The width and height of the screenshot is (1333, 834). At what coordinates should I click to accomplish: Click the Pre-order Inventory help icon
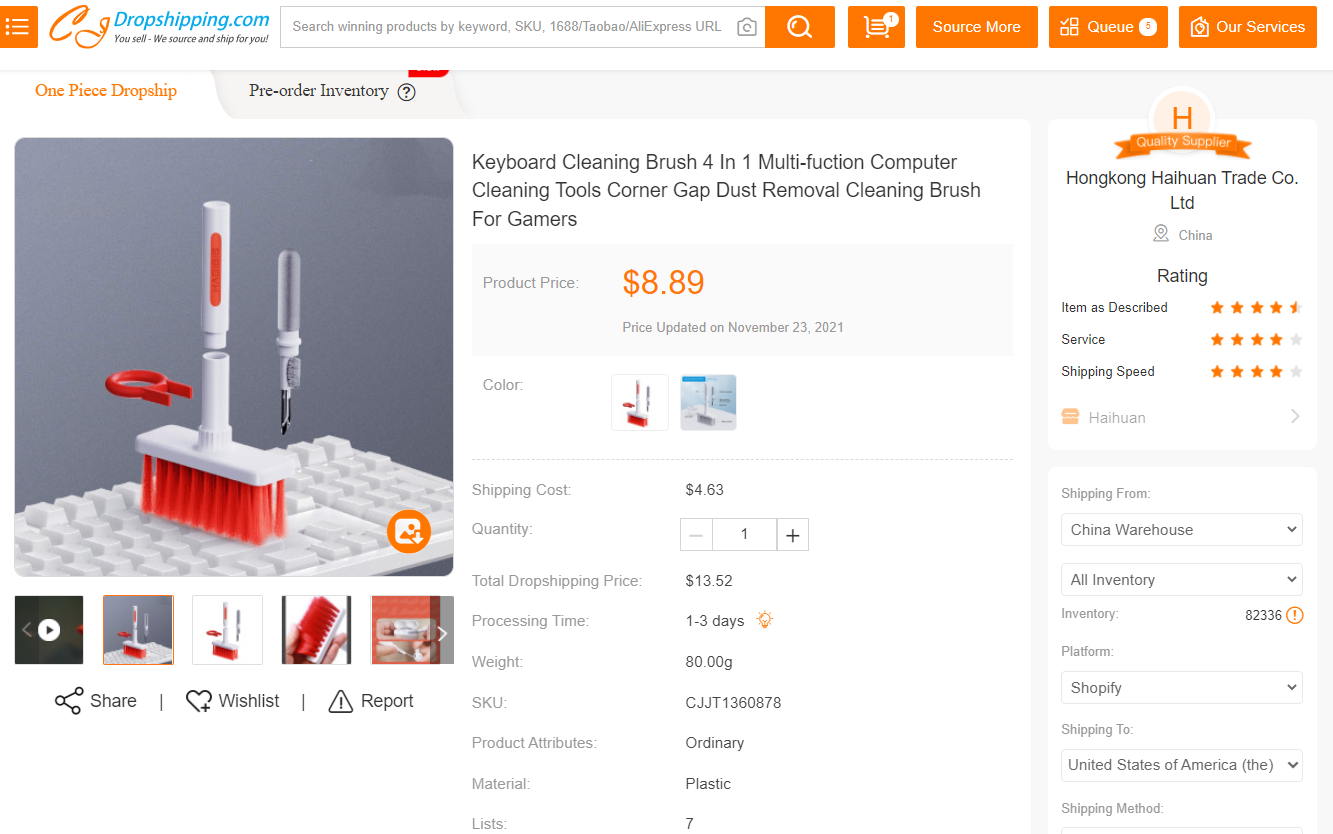point(406,92)
